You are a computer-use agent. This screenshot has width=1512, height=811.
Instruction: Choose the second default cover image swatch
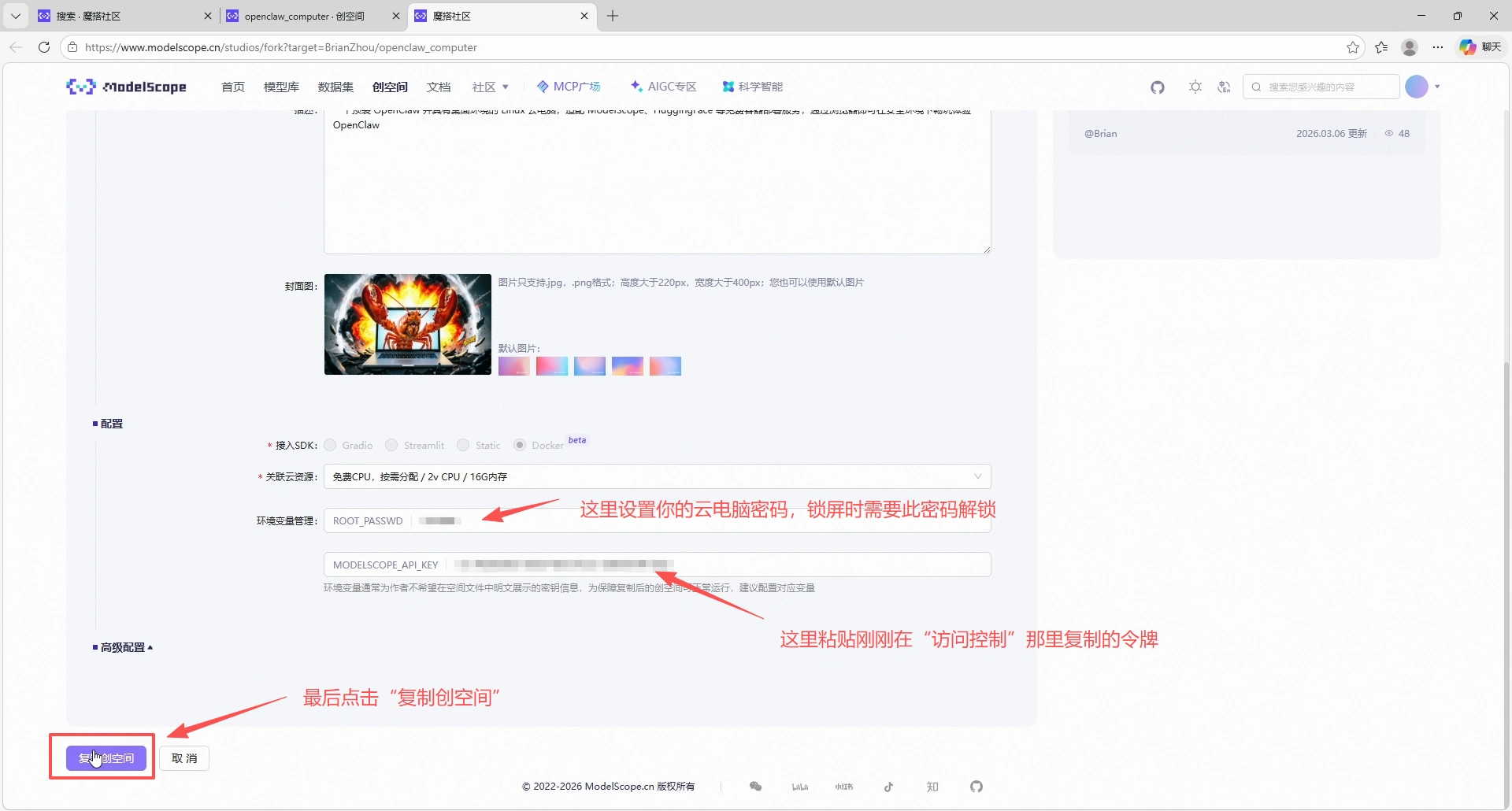tap(552, 366)
